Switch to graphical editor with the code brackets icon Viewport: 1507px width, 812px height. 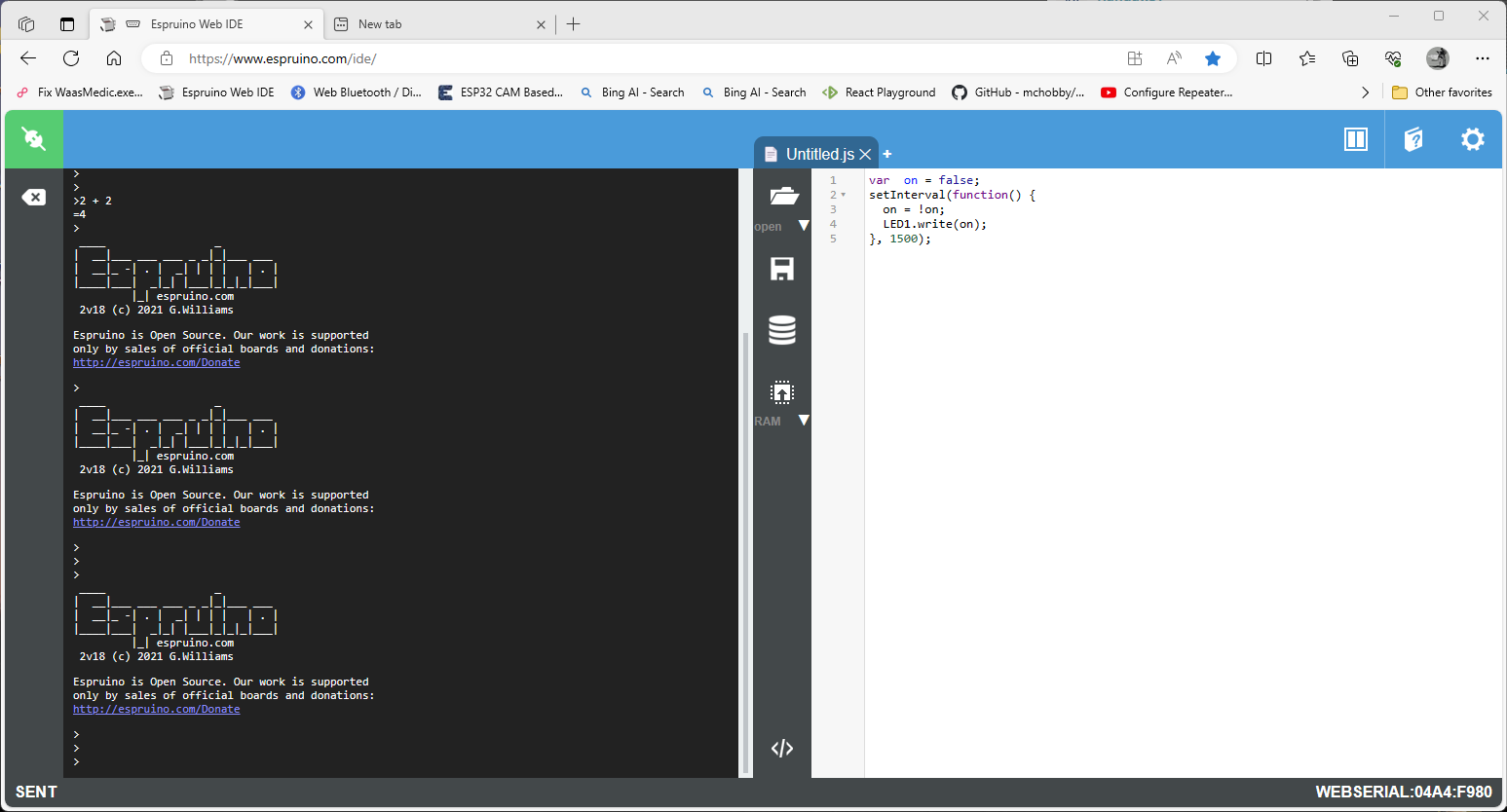tap(782, 749)
